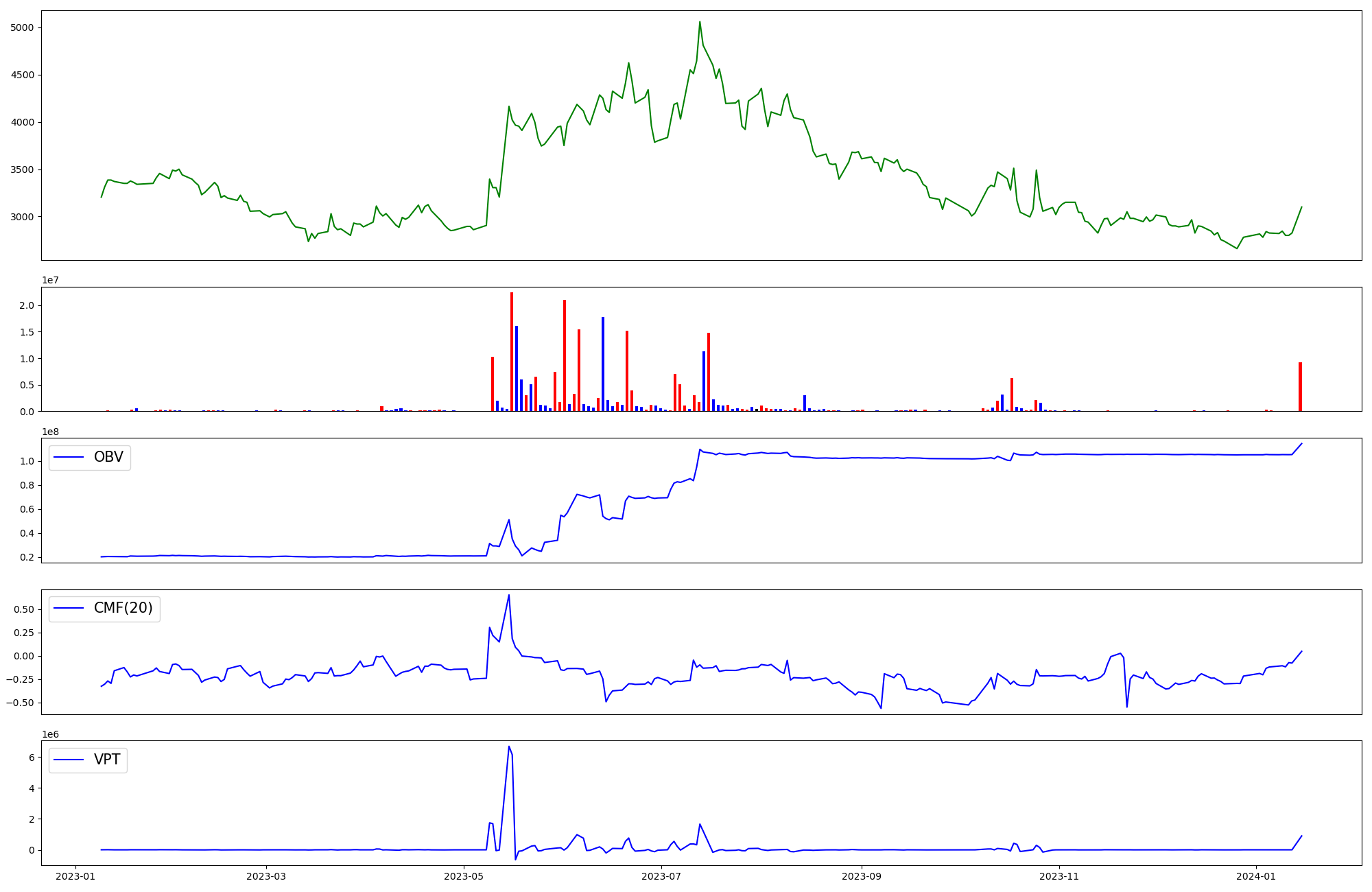Click the tallest blue volume bar in June
The height and width of the screenshot is (892, 1372).
603,364
